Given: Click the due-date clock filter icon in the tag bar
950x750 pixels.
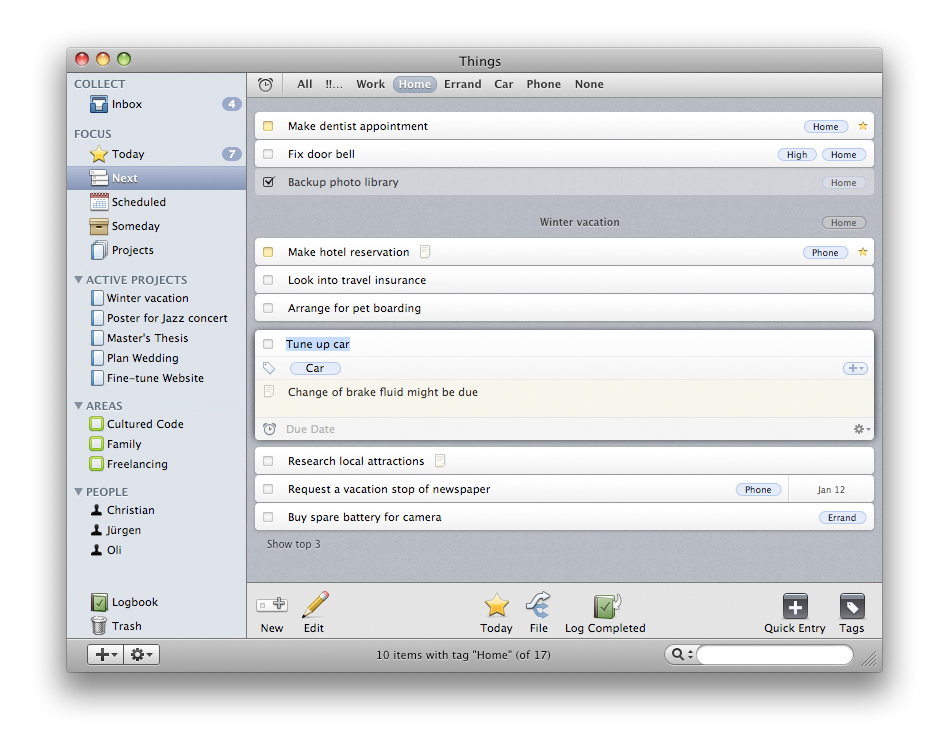Looking at the screenshot, I should tap(265, 85).
